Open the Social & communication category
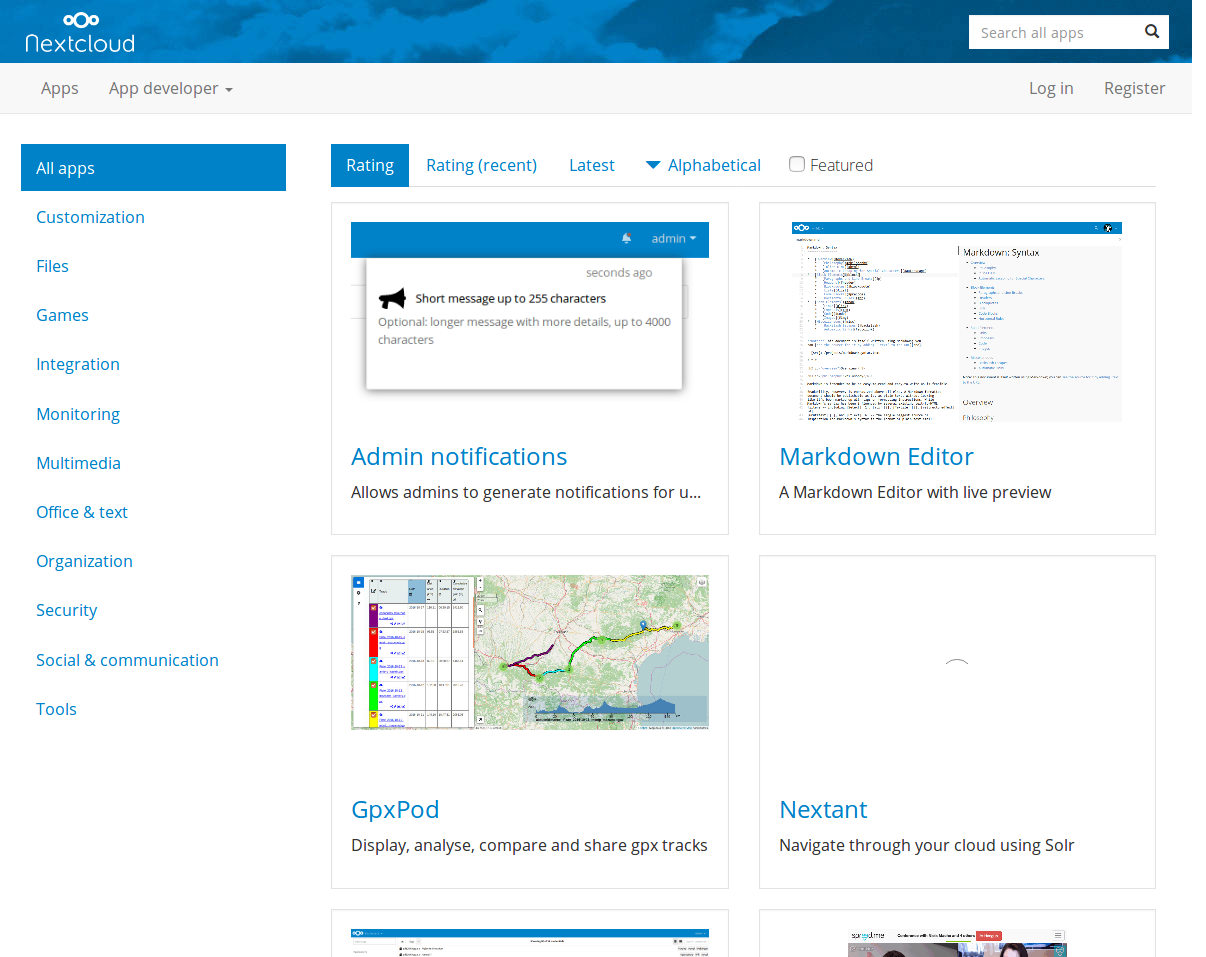 [127, 660]
